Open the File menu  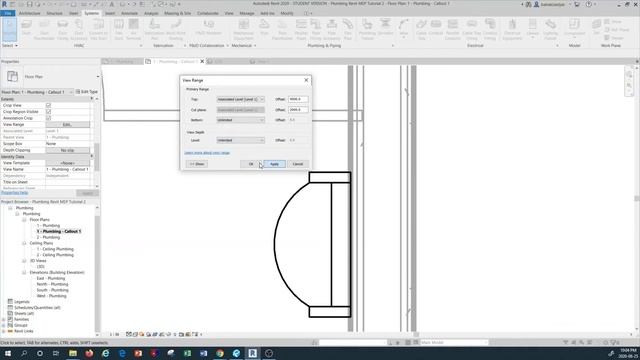(x=8, y=13)
